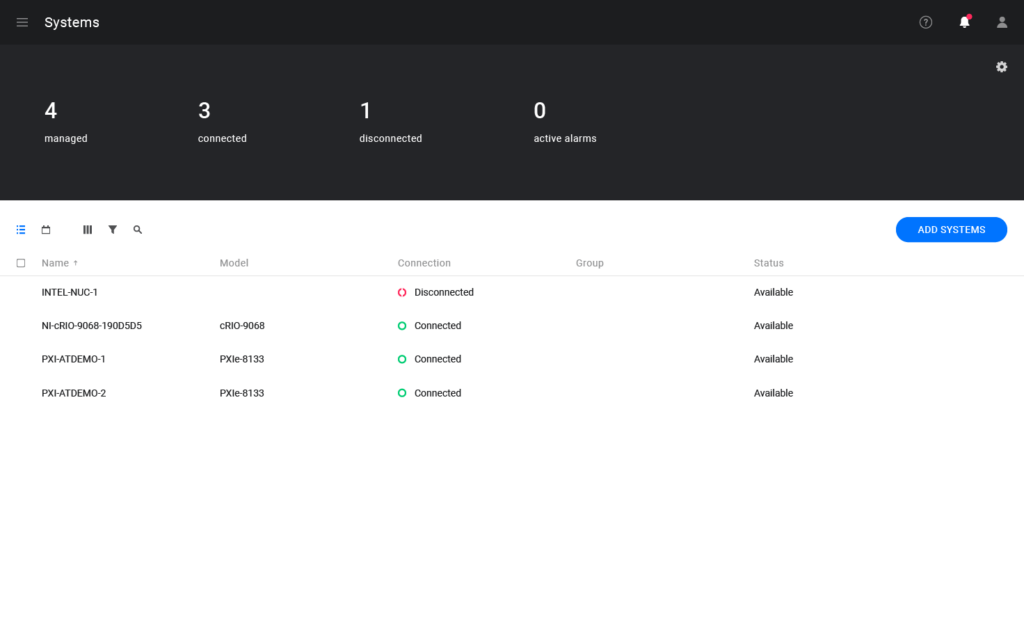Viewport: 1024px width, 640px height.
Task: Switch to calendar view icon
Action: click(x=46, y=229)
